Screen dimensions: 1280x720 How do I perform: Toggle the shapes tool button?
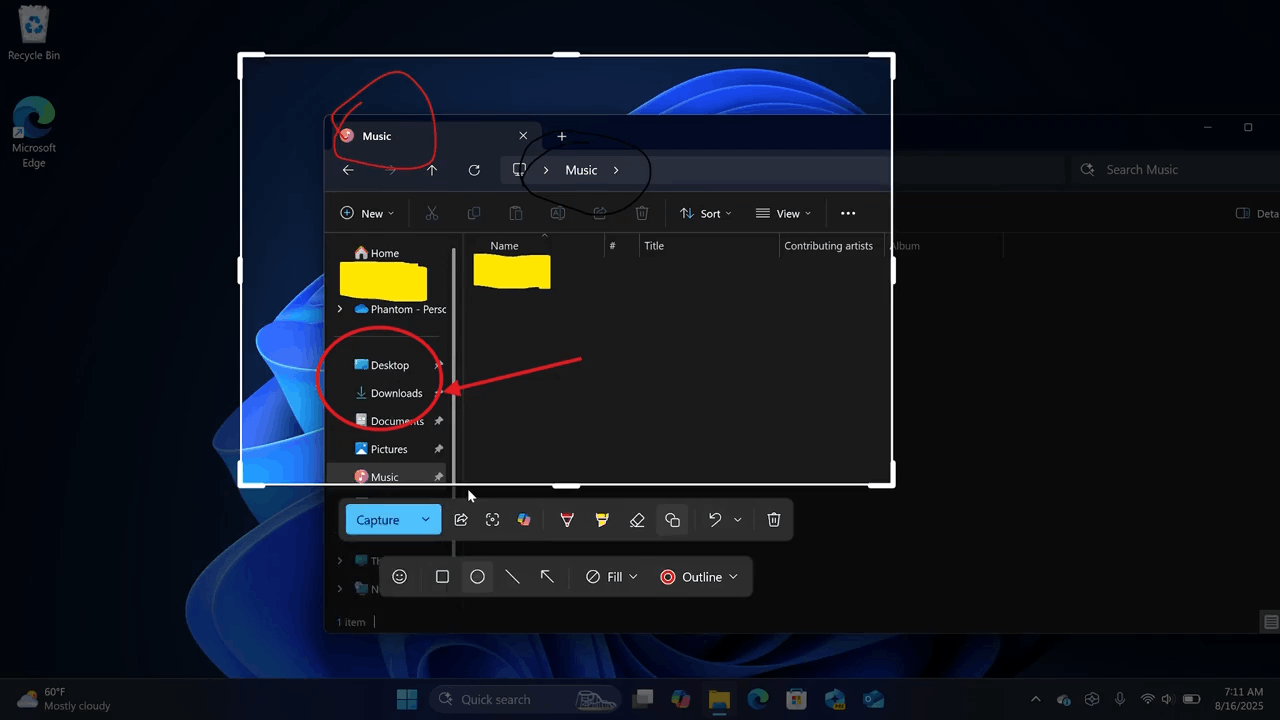[x=672, y=520]
